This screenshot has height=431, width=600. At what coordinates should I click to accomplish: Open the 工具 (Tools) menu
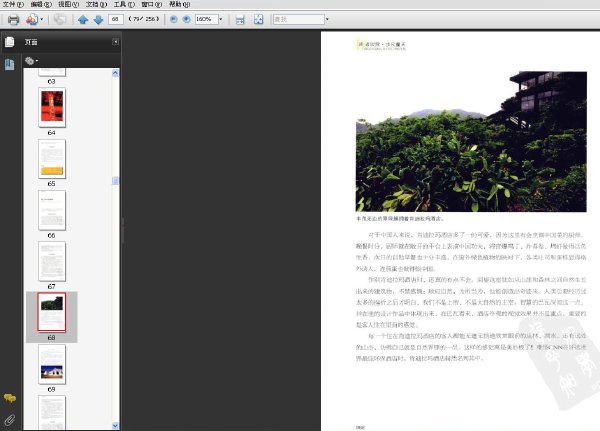pyautogui.click(x=124, y=4)
